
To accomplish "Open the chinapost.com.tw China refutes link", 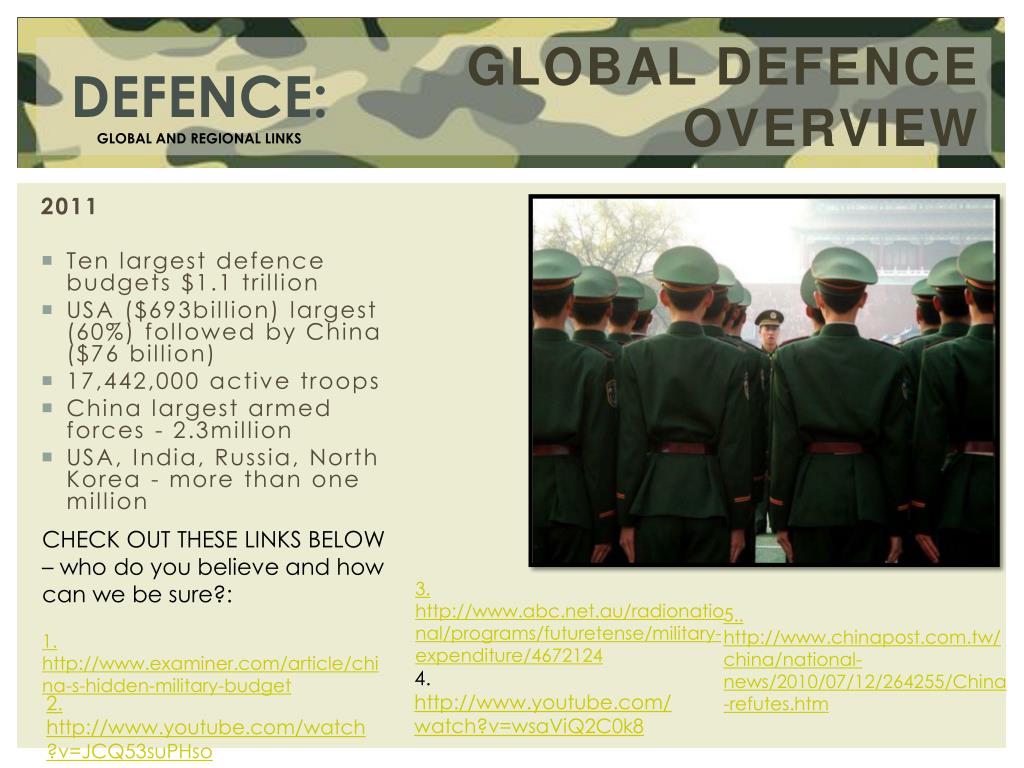I will point(865,671).
